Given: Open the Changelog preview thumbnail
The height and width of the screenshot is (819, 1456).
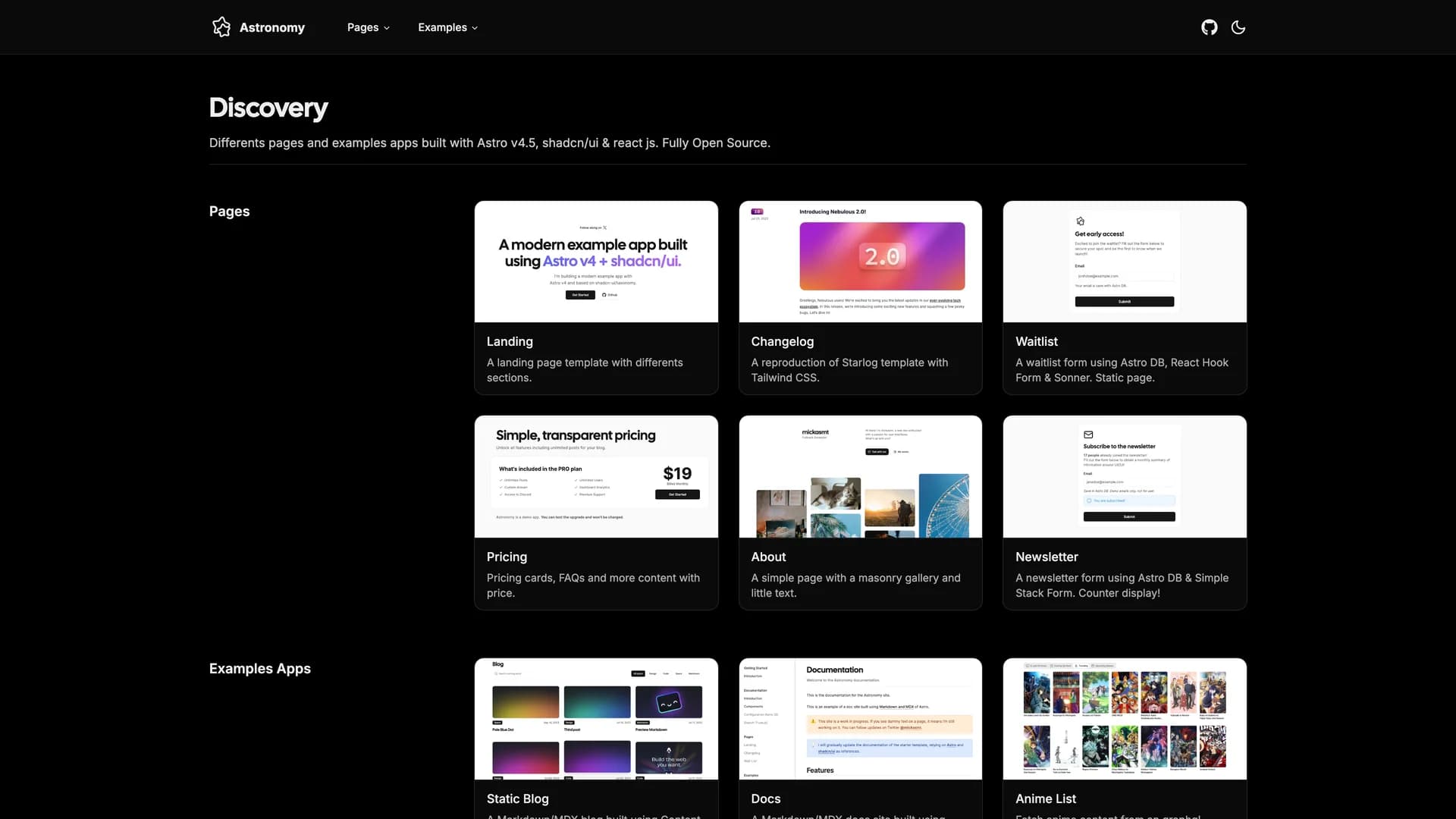Looking at the screenshot, I should (860, 262).
